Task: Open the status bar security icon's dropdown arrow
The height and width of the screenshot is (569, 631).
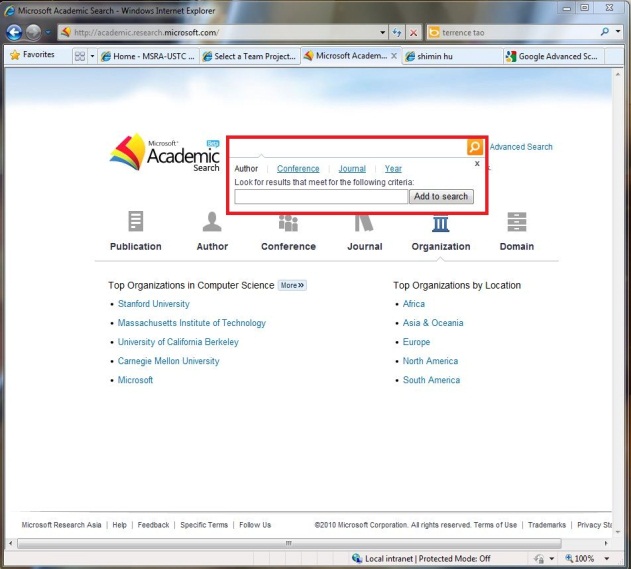Action: [x=552, y=559]
